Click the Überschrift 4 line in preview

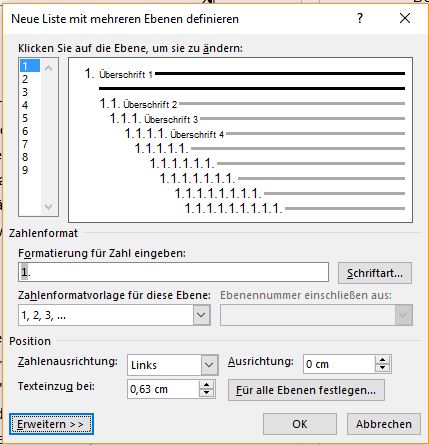click(x=265, y=134)
